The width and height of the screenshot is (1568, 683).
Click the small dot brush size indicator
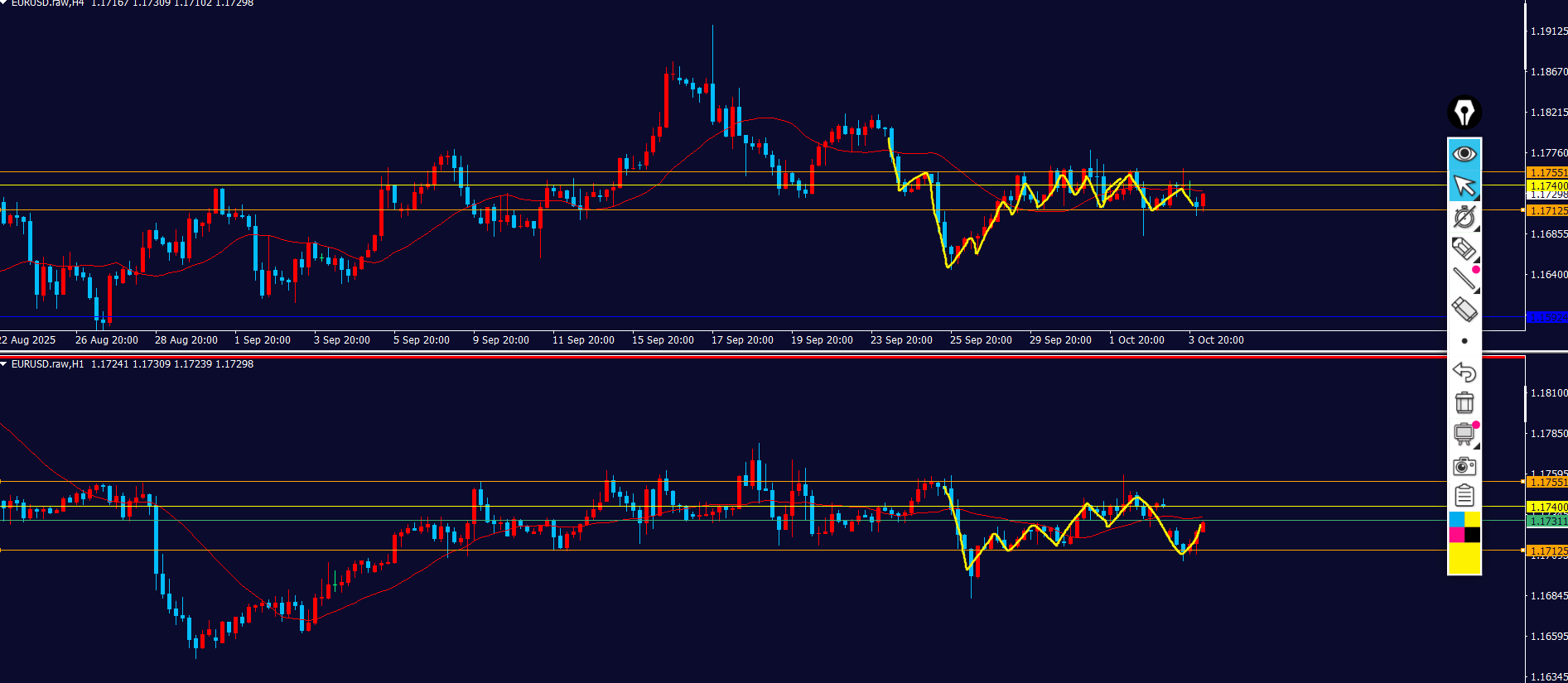[1464, 341]
